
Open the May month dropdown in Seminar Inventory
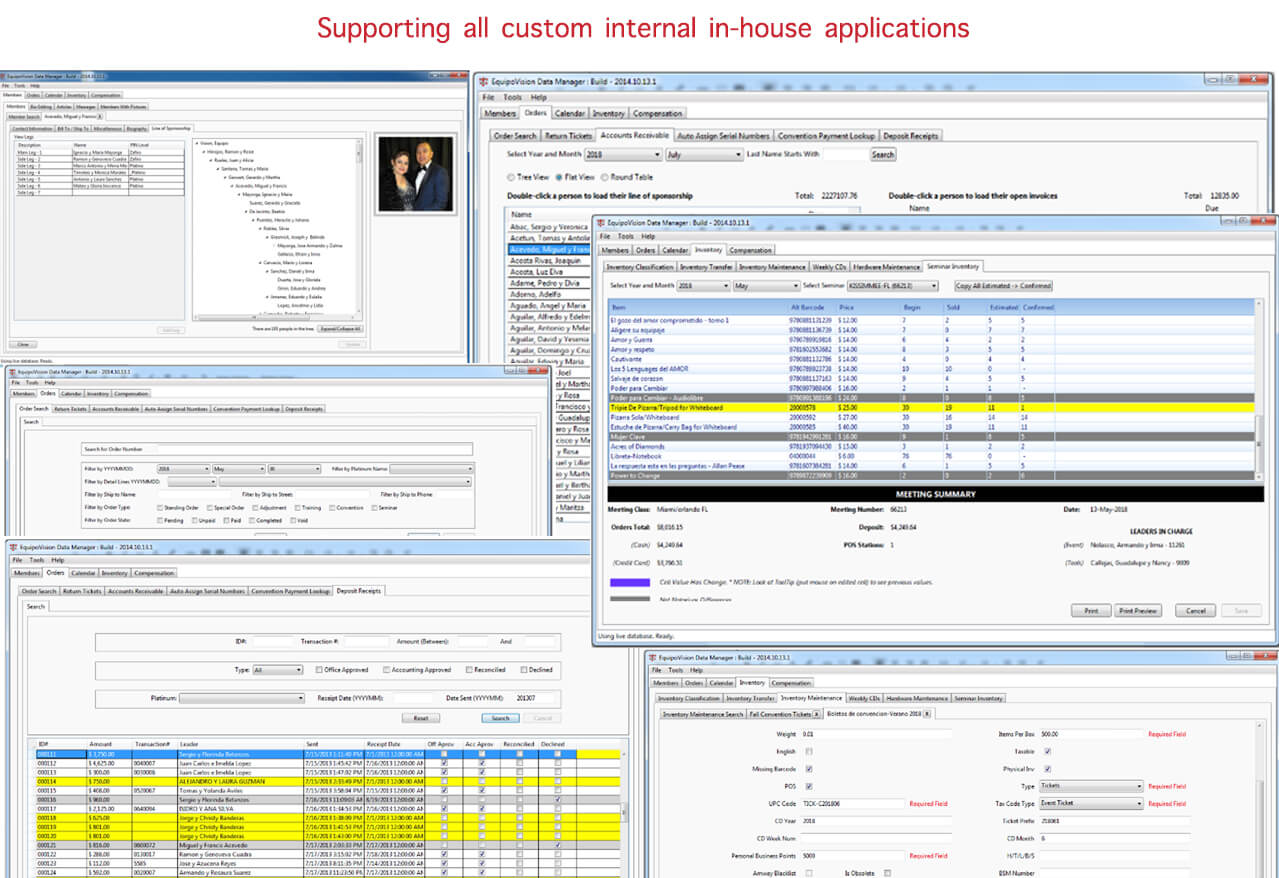768,286
